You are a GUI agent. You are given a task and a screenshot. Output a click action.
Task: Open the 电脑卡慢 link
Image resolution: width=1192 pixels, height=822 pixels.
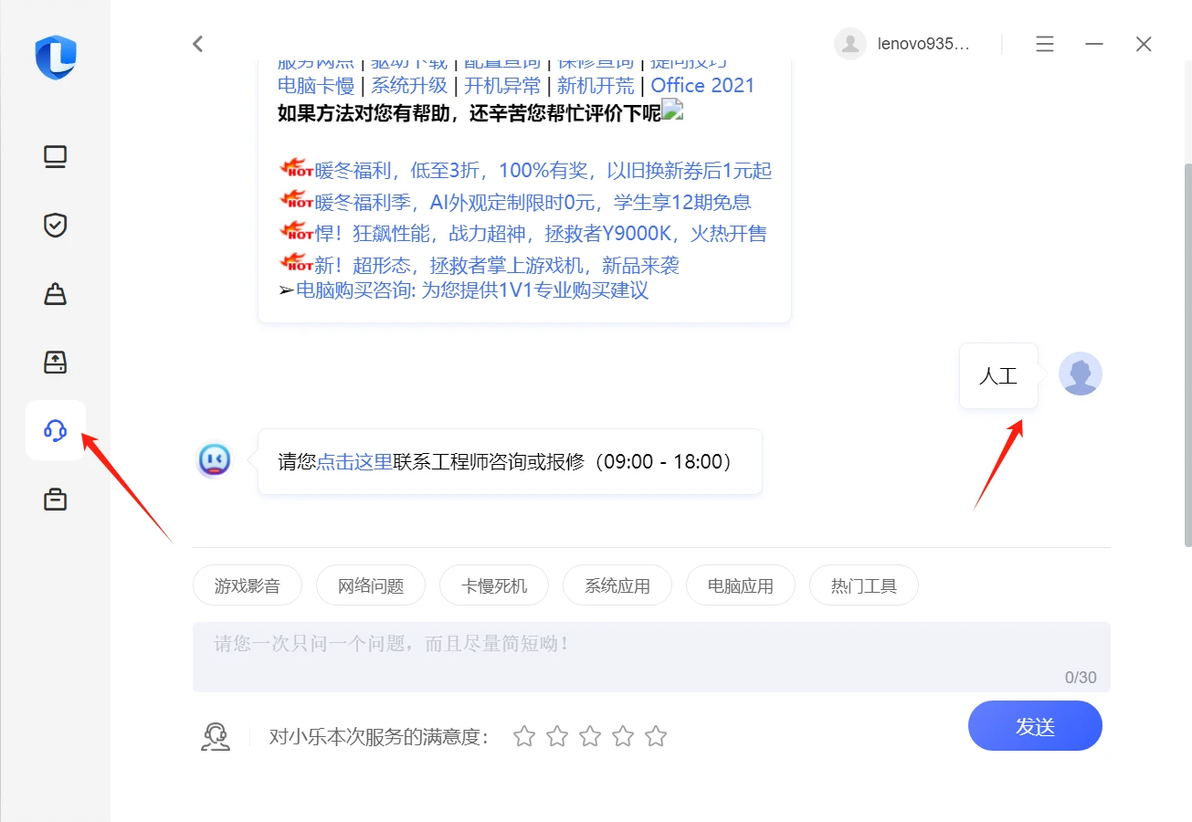click(x=315, y=86)
